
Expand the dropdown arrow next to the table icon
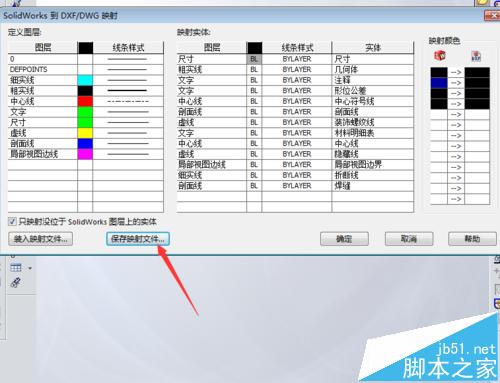pos(30,268)
